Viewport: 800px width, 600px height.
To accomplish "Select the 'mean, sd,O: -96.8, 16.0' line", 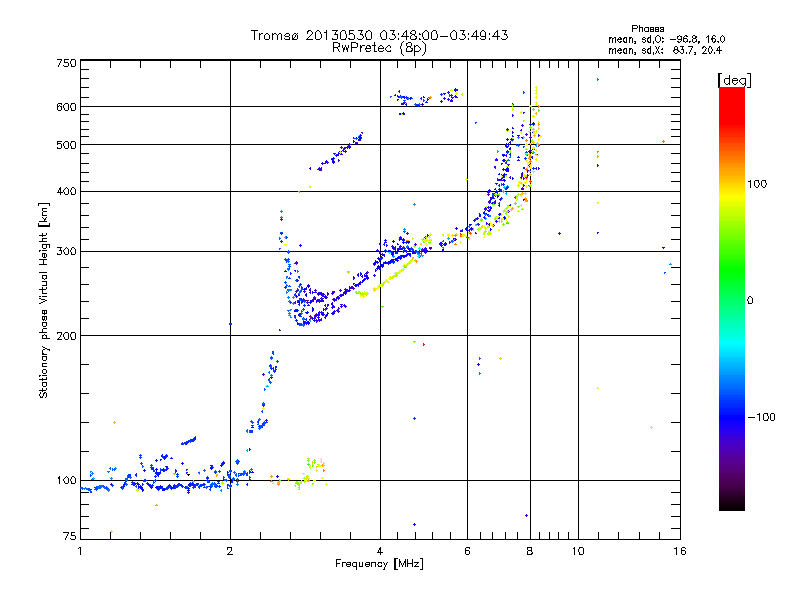I will 666,39.
